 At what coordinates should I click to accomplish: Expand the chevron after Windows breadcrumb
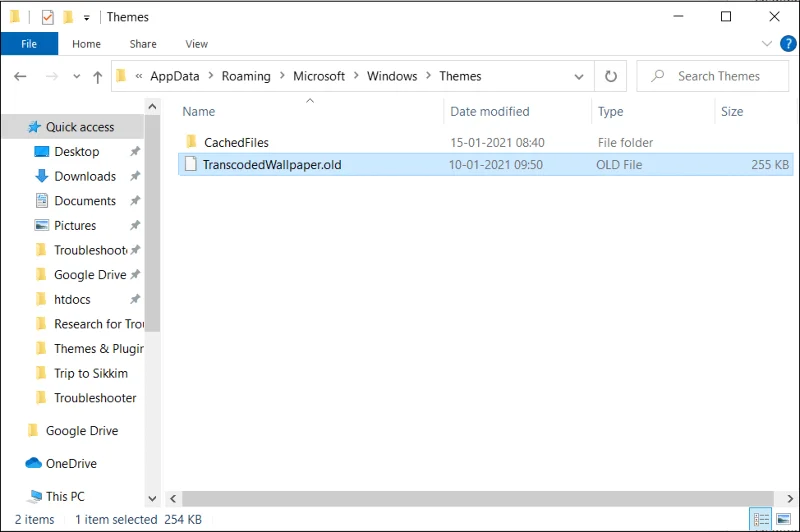click(429, 76)
